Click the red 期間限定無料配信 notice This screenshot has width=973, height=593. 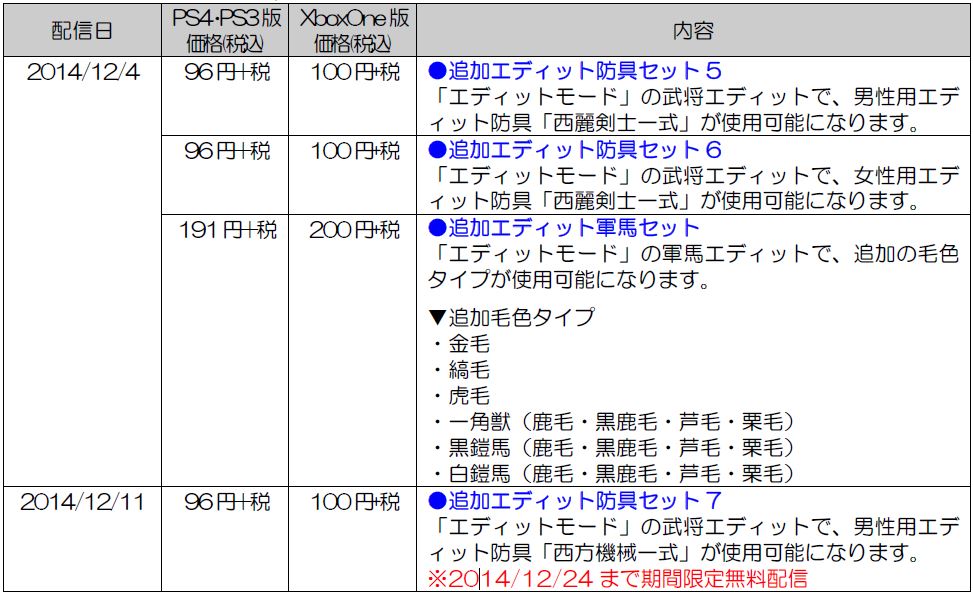[617, 579]
